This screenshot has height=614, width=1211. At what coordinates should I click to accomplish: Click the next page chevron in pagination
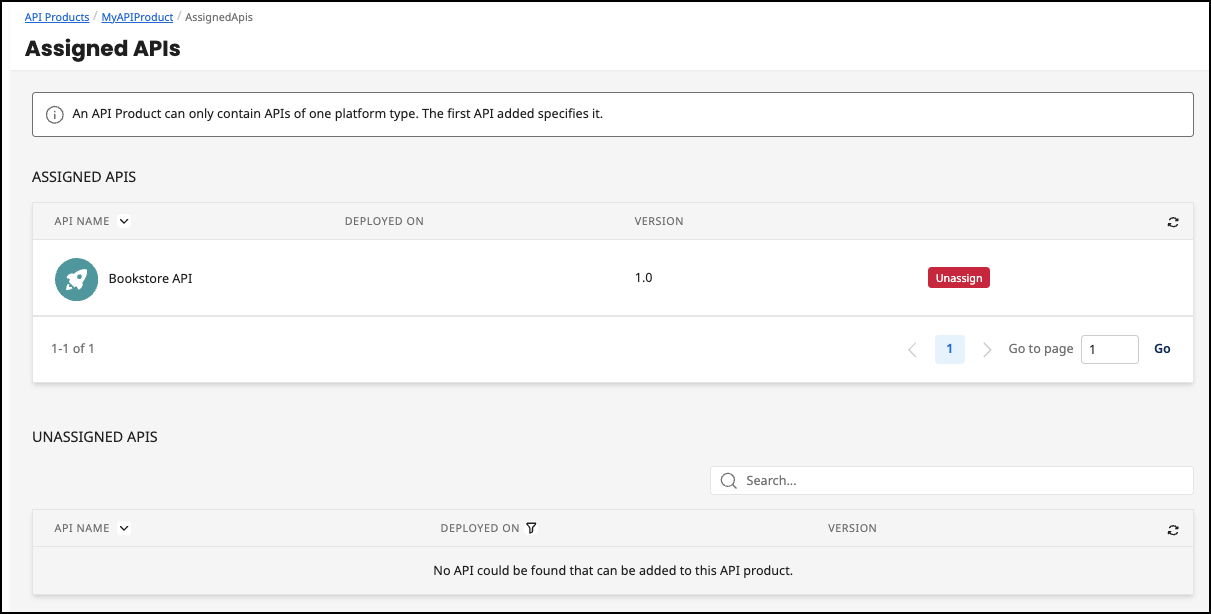click(986, 349)
